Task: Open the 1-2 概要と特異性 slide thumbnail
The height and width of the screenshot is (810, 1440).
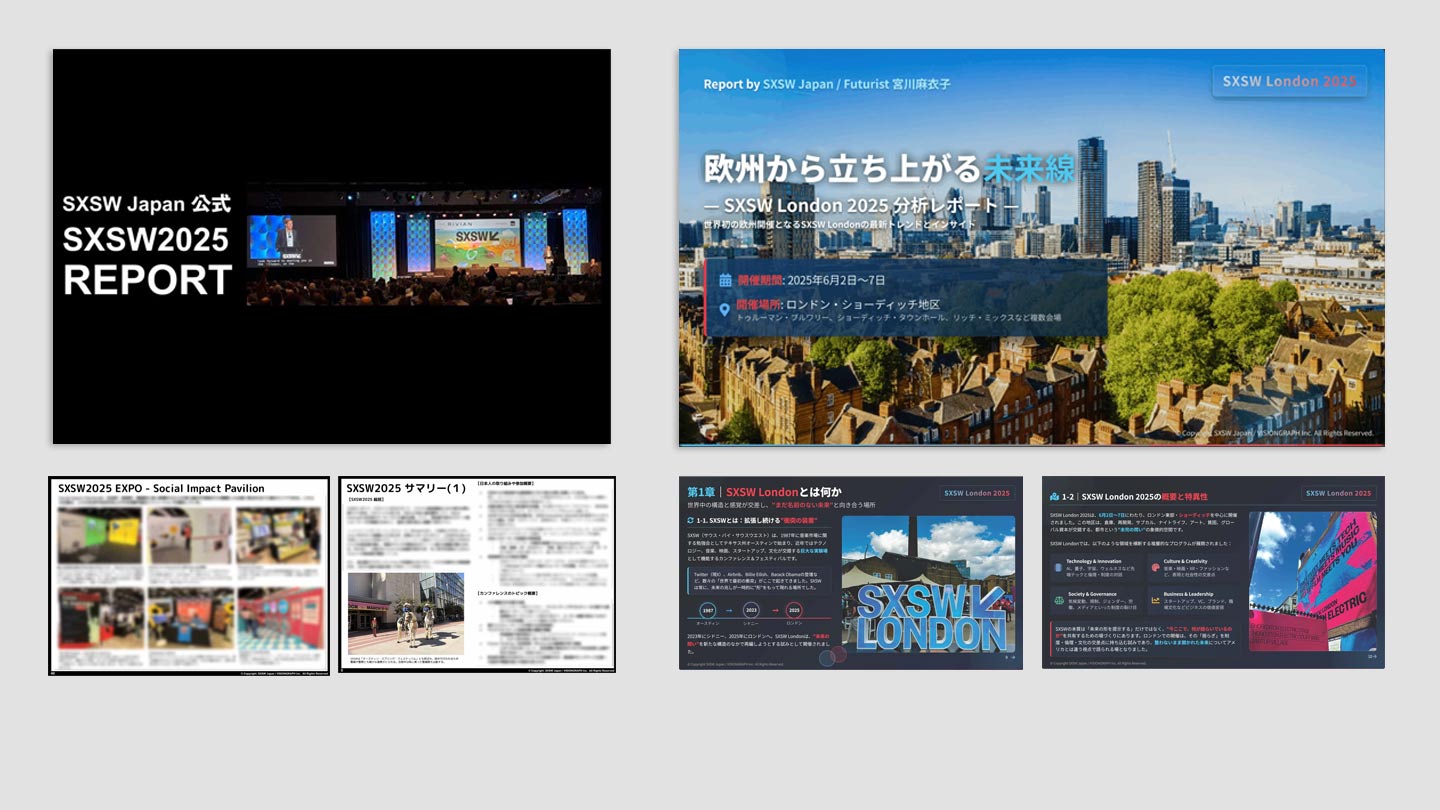Action: [1213, 573]
